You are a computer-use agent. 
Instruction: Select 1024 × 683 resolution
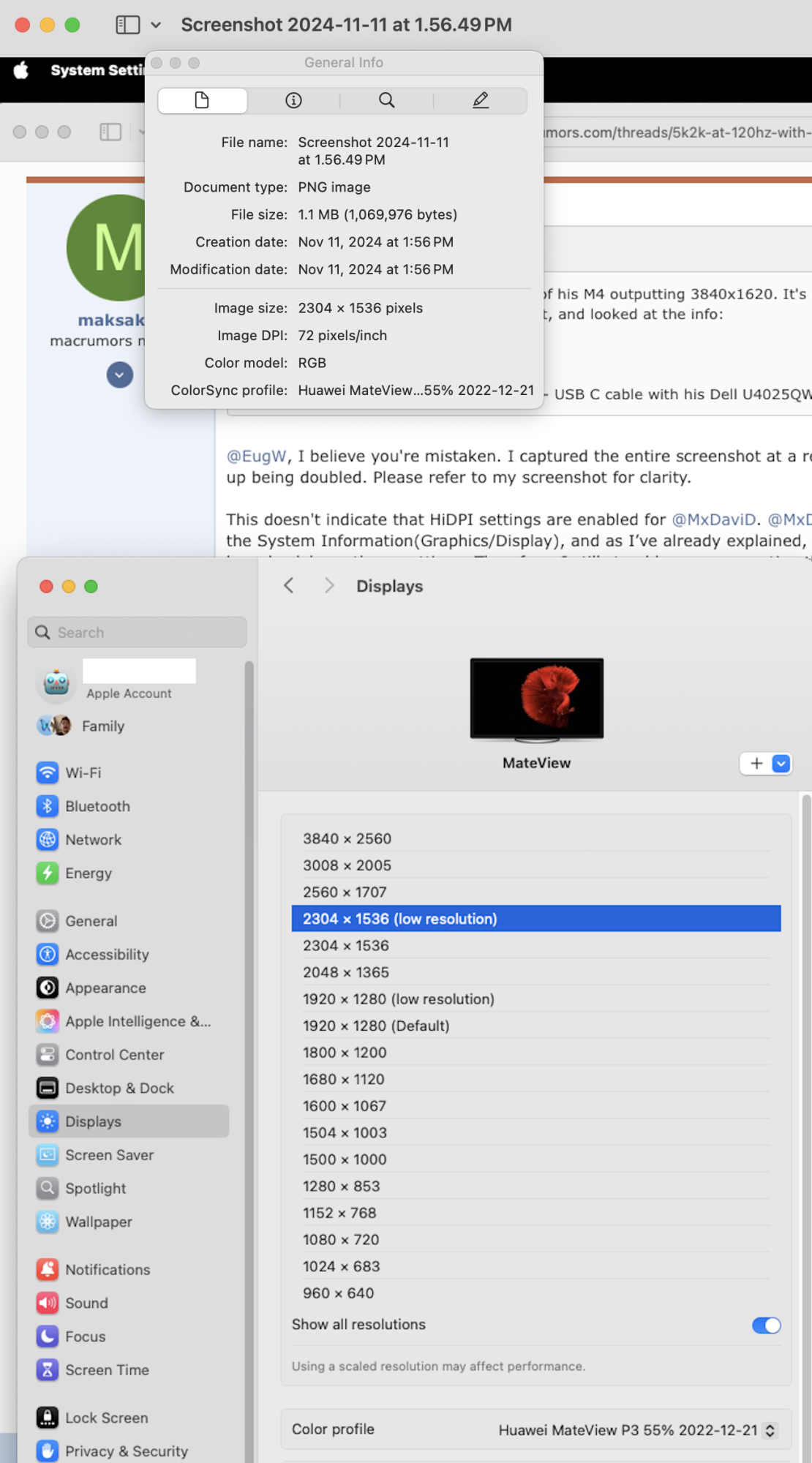tap(536, 1268)
